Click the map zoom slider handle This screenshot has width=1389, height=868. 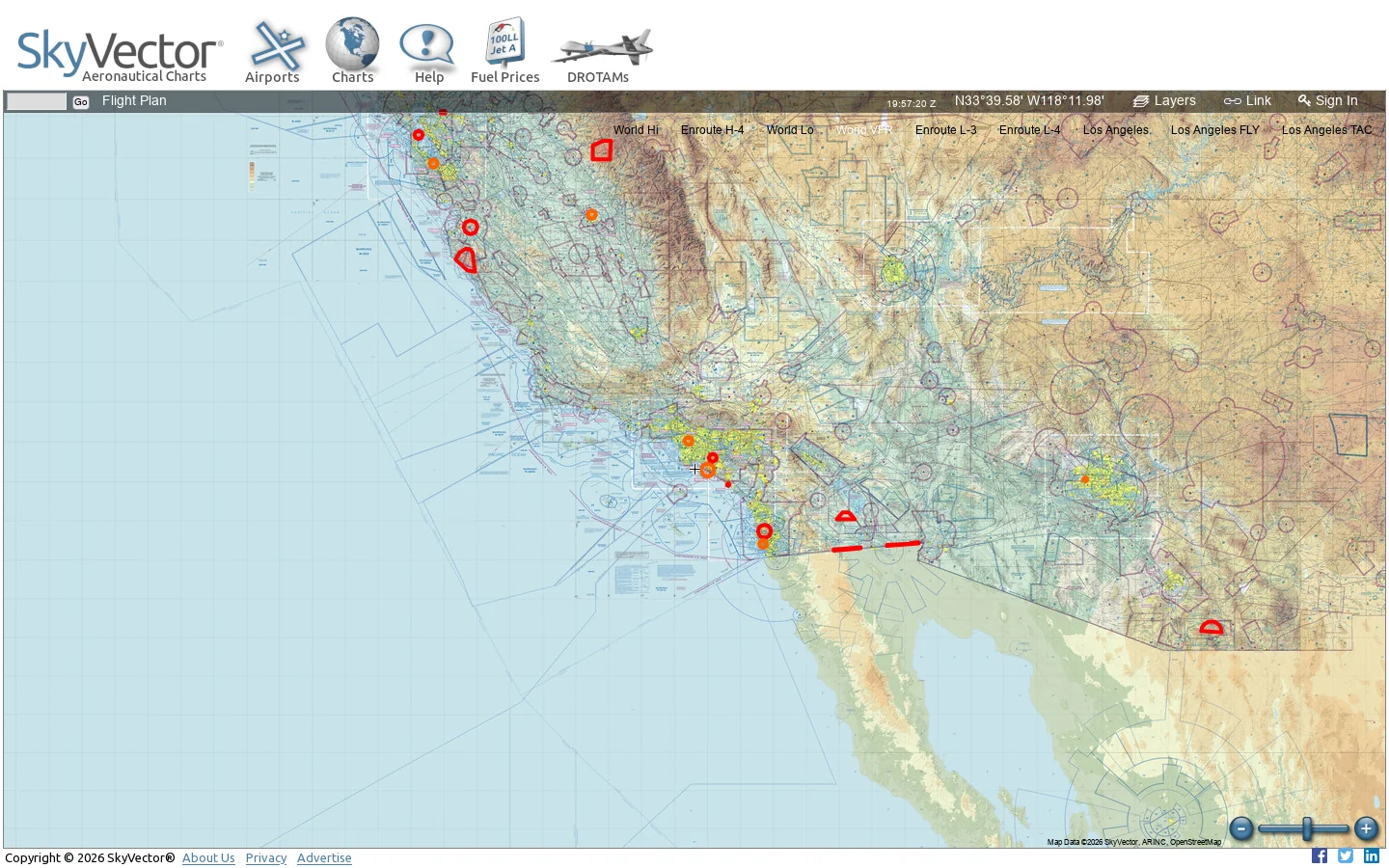1307,828
